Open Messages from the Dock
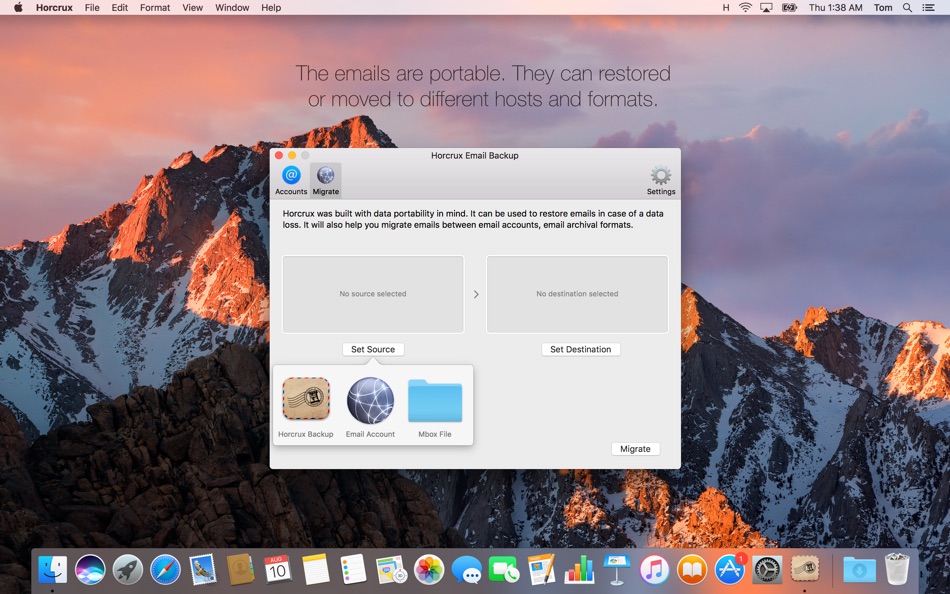 pyautogui.click(x=467, y=570)
